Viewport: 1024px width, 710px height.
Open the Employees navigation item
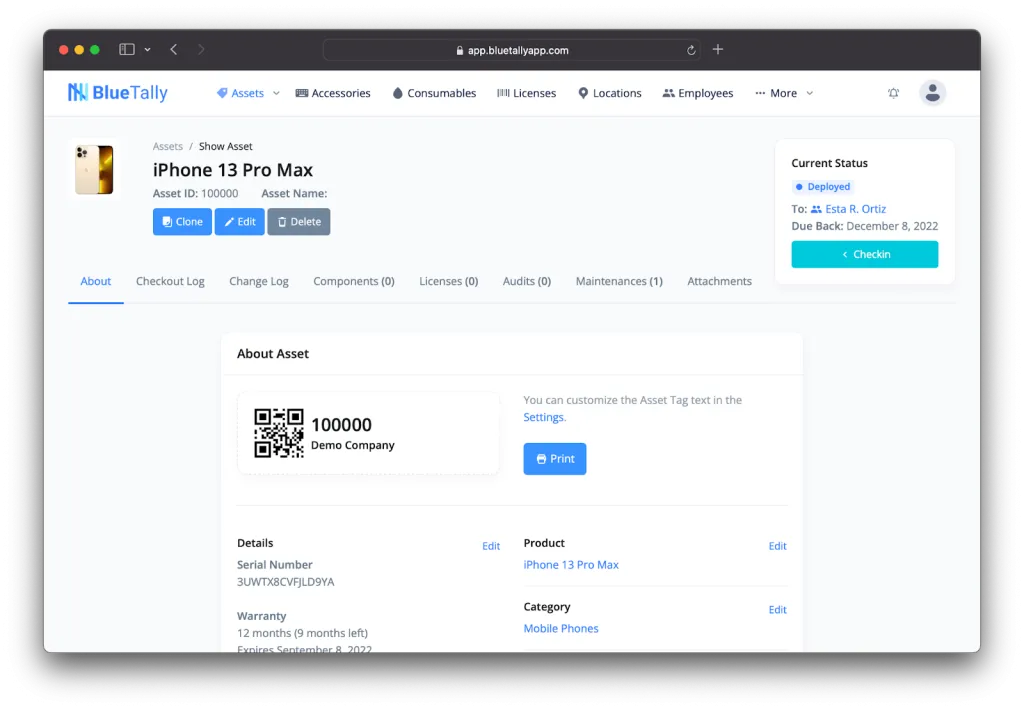pyautogui.click(x=698, y=93)
